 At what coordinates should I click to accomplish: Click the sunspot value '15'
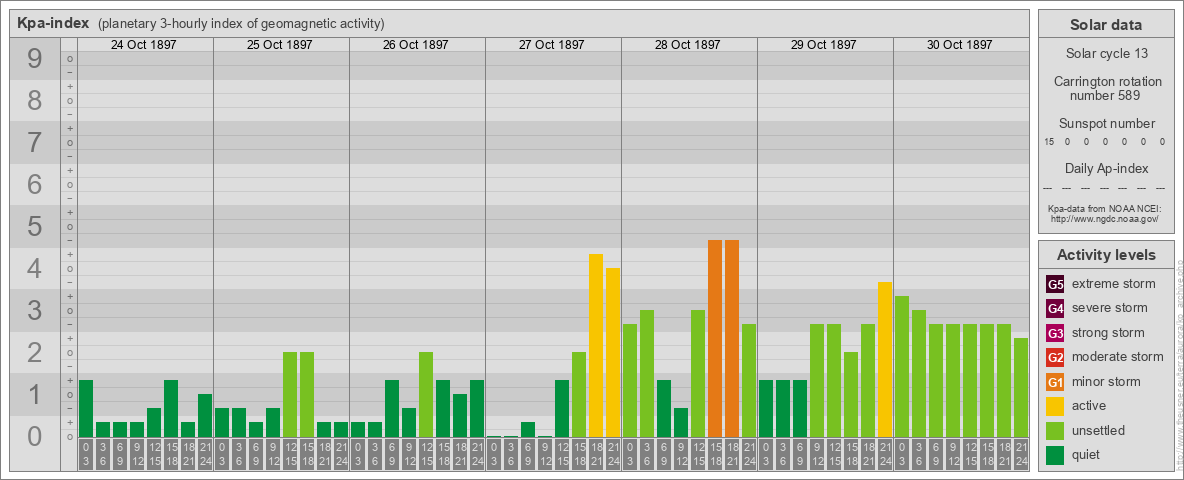click(x=1049, y=142)
